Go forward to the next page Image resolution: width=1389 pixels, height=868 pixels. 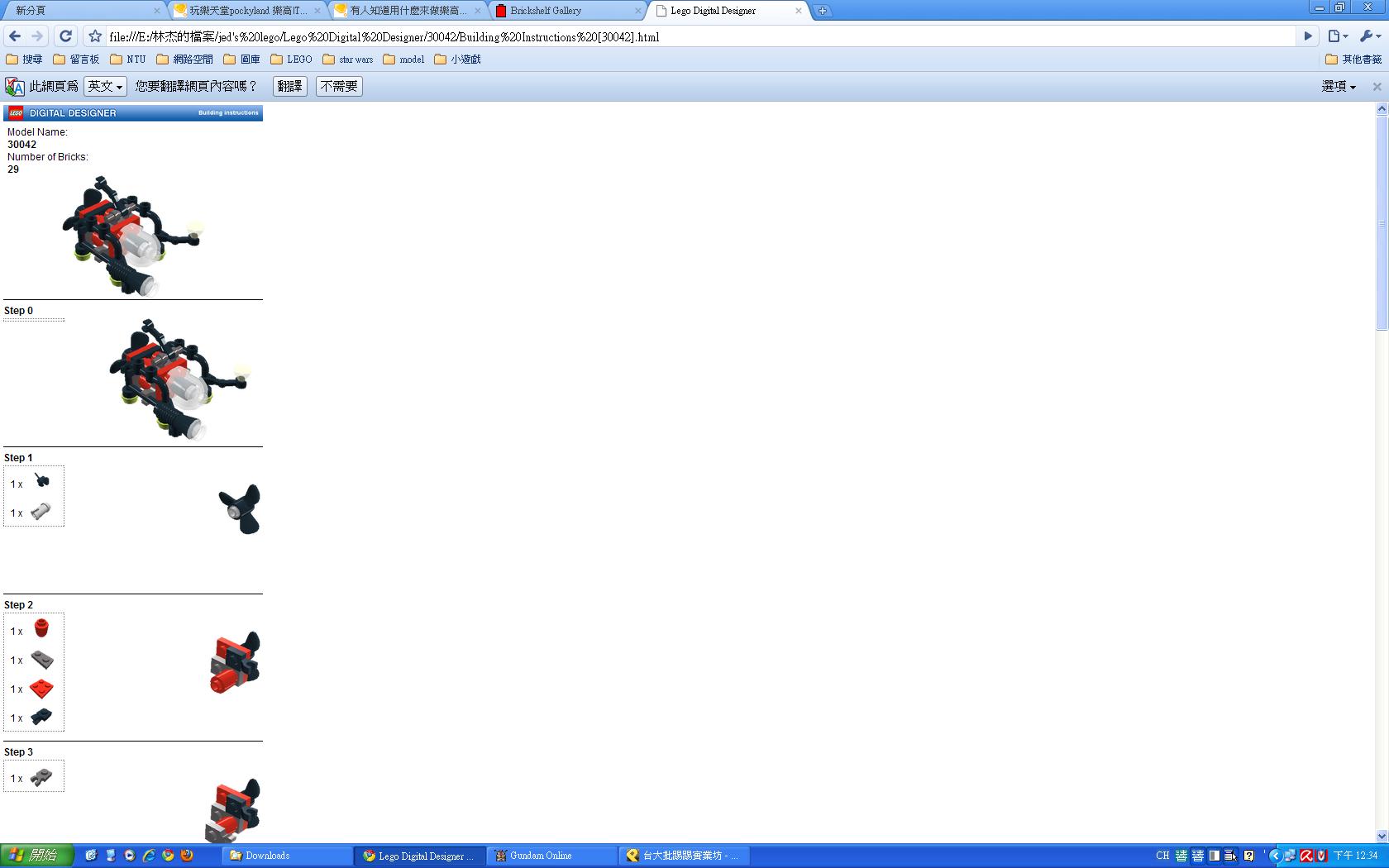37,36
